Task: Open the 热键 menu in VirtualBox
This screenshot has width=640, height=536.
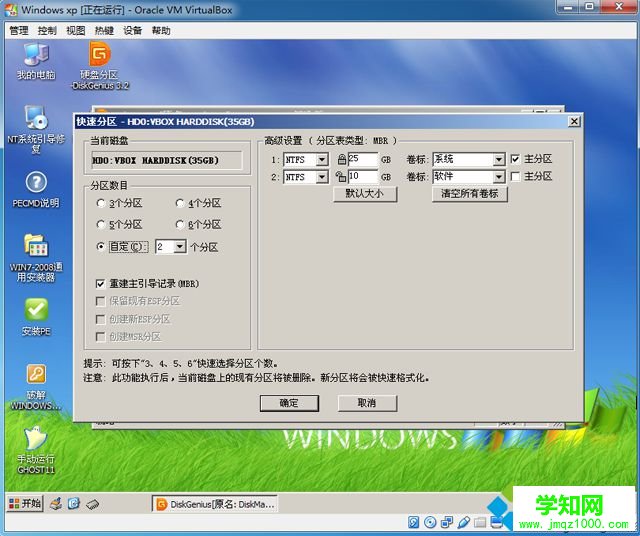Action: (x=104, y=31)
